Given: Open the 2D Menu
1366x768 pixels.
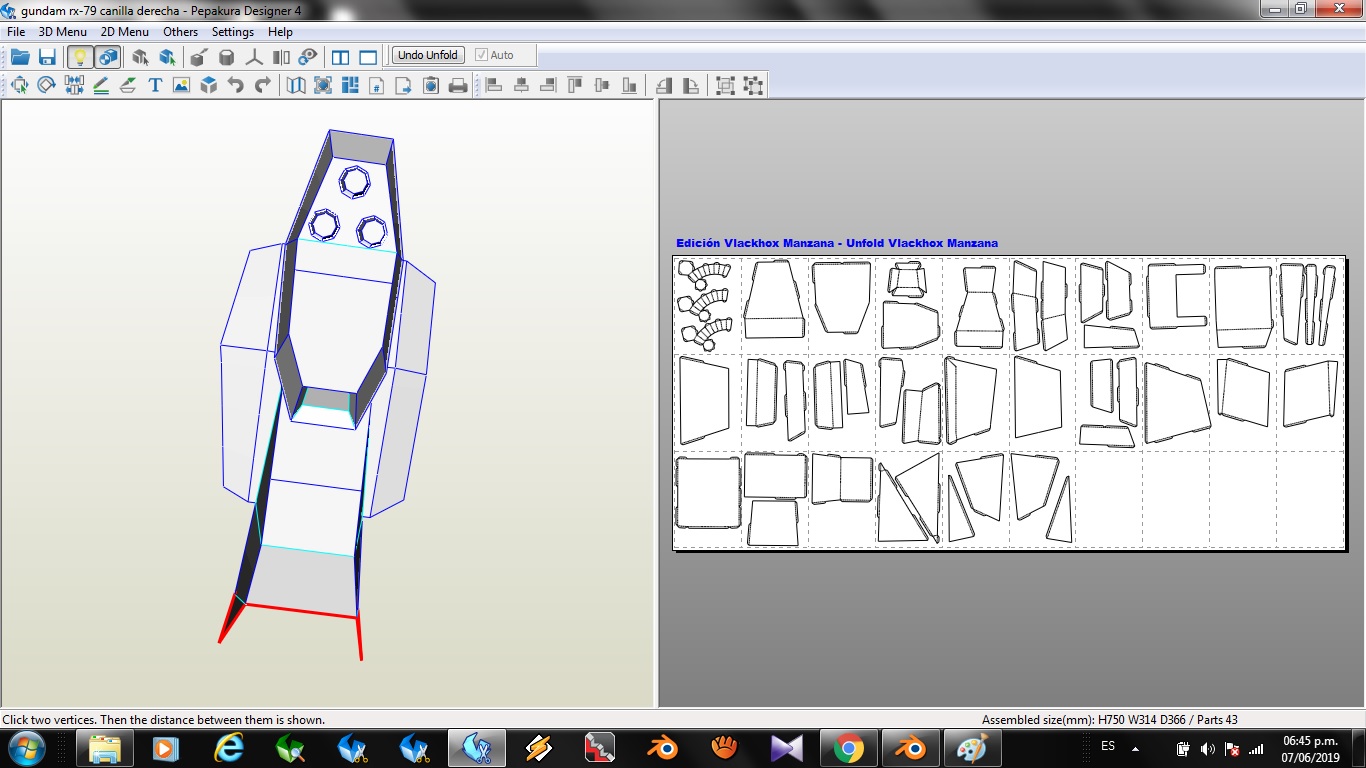Looking at the screenshot, I should (x=125, y=32).
